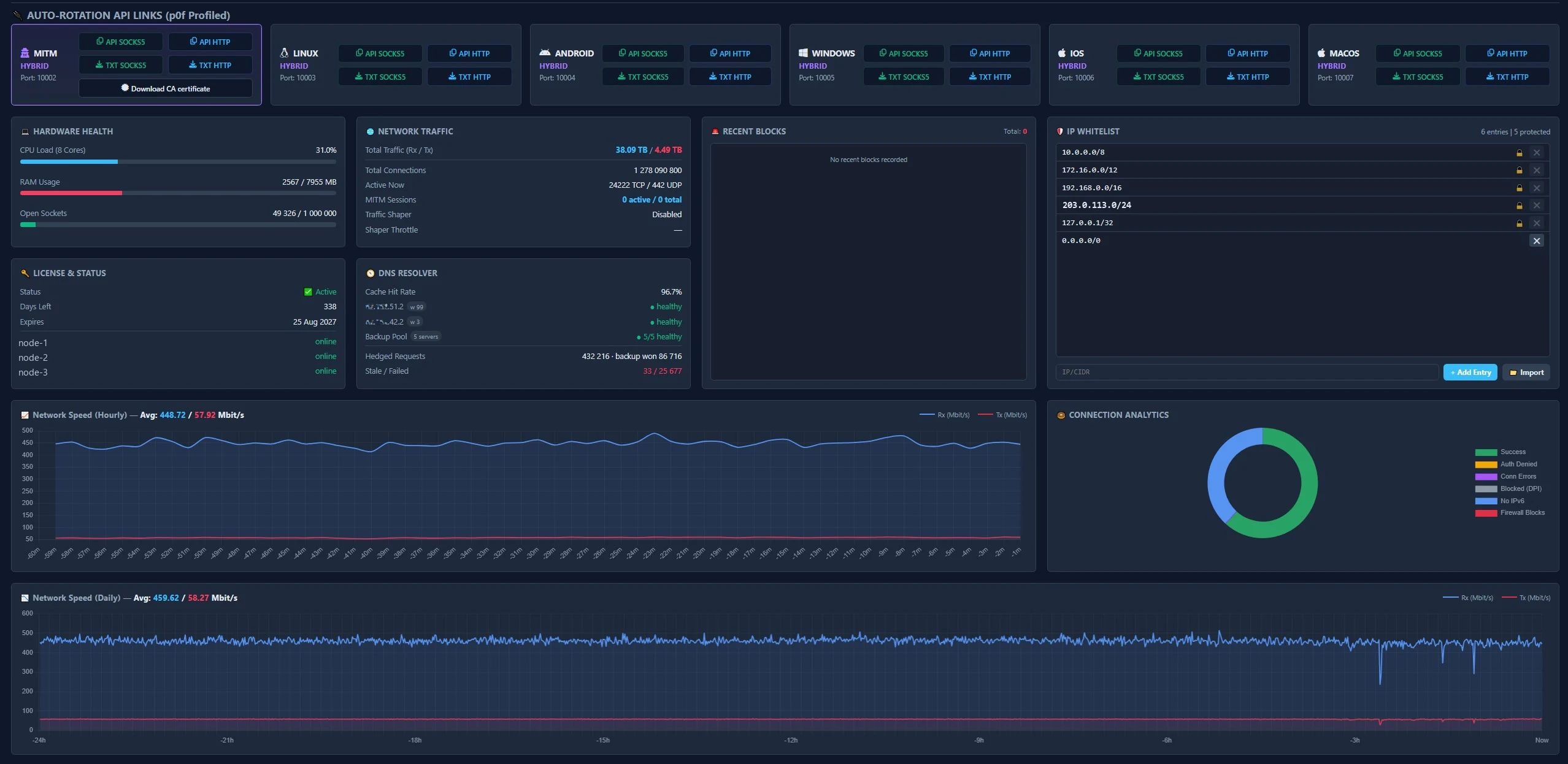
Task: Click the Windows logo icon
Action: [803, 53]
